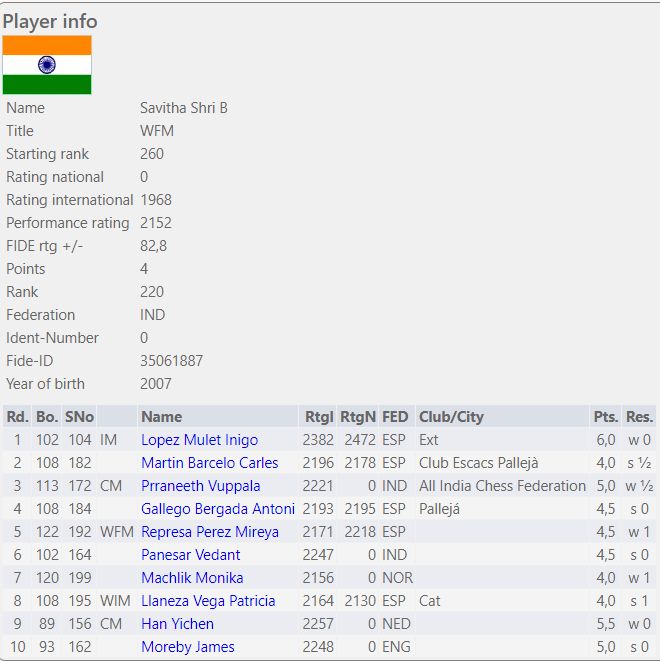Screen dimensions: 660x661
Task: Click the performance rating value 2152
Action: tap(156, 223)
